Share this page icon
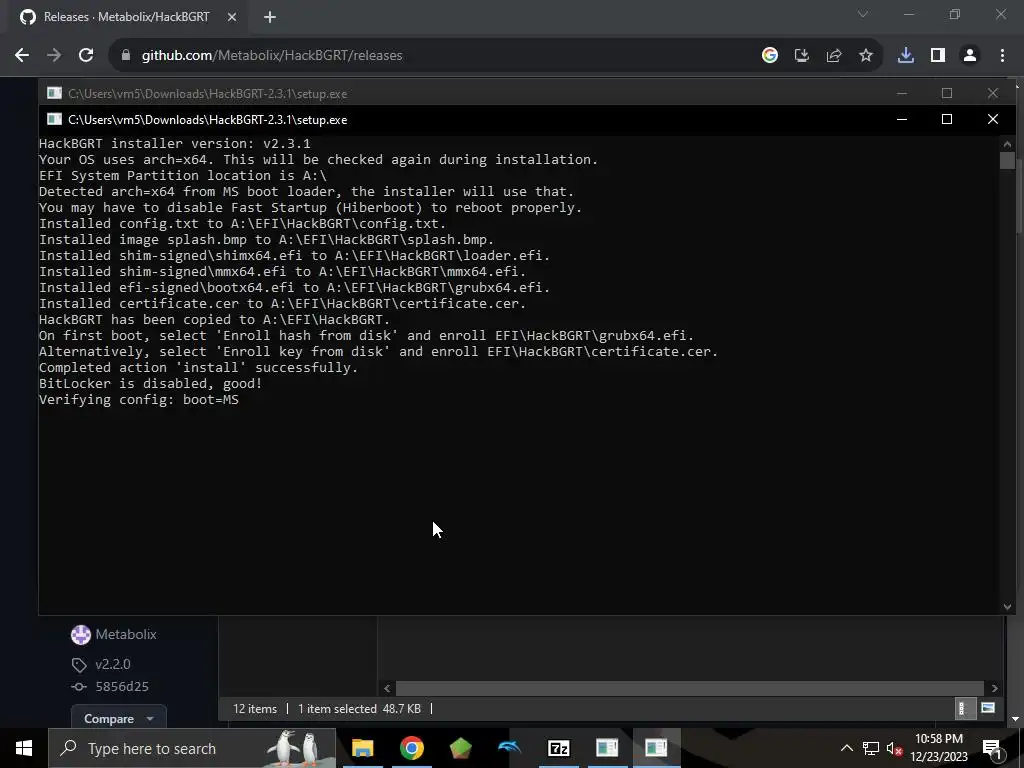1024x768 pixels. tap(834, 56)
